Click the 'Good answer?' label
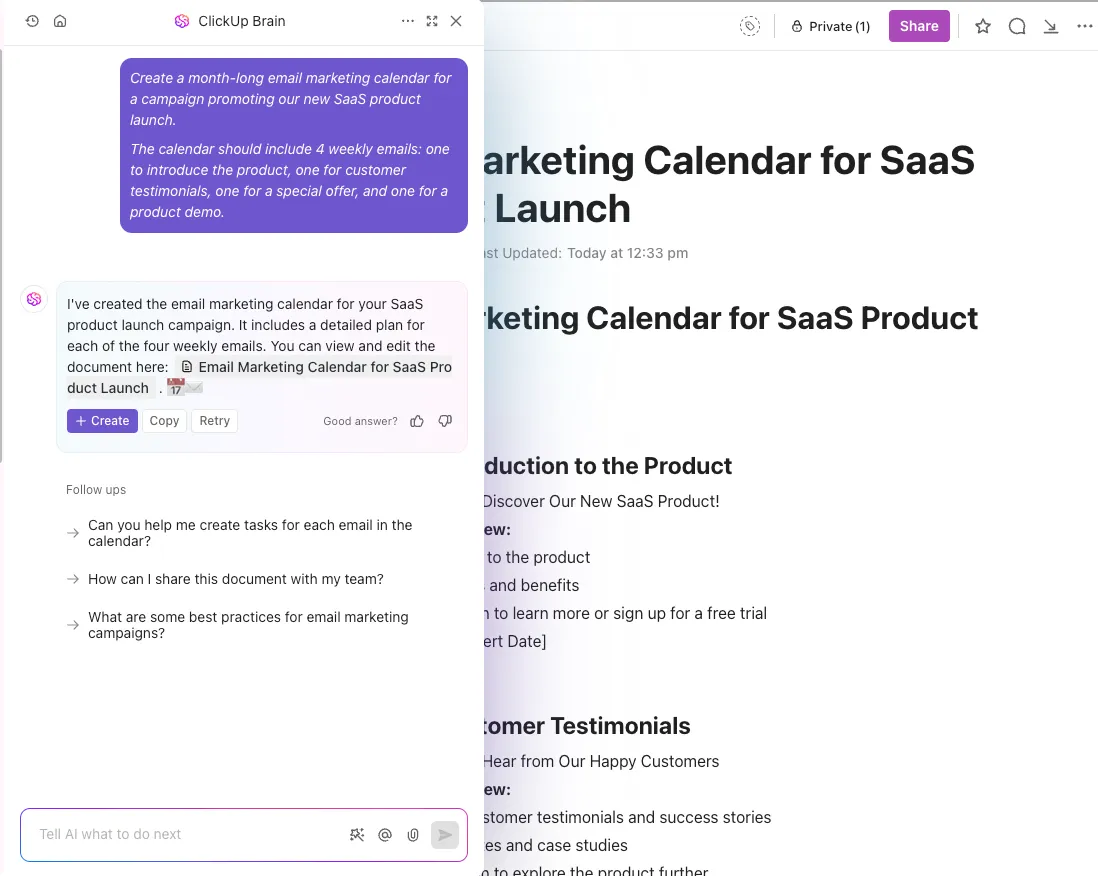The image size is (1098, 876). pos(360,421)
